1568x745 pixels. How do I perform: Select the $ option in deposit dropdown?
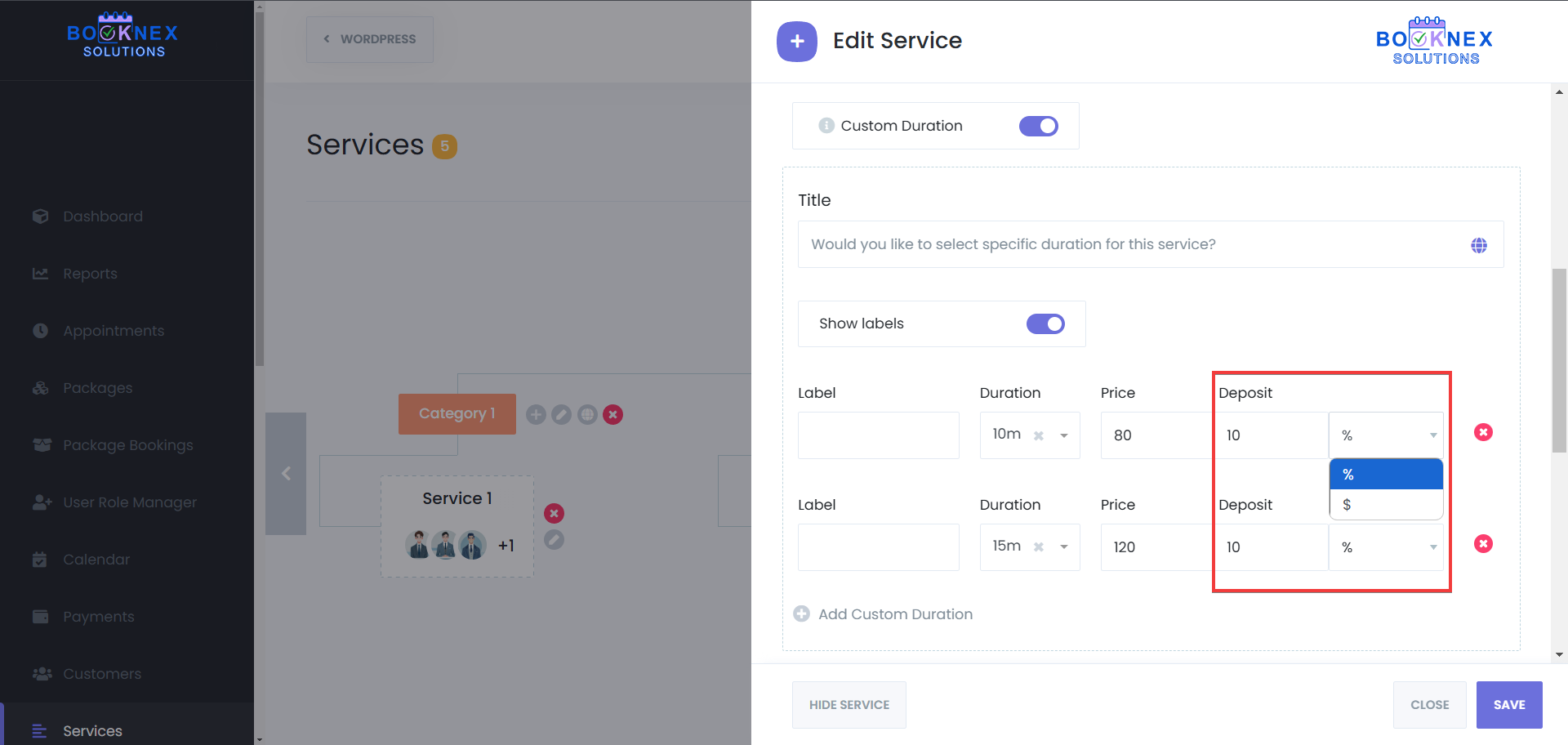click(1385, 505)
